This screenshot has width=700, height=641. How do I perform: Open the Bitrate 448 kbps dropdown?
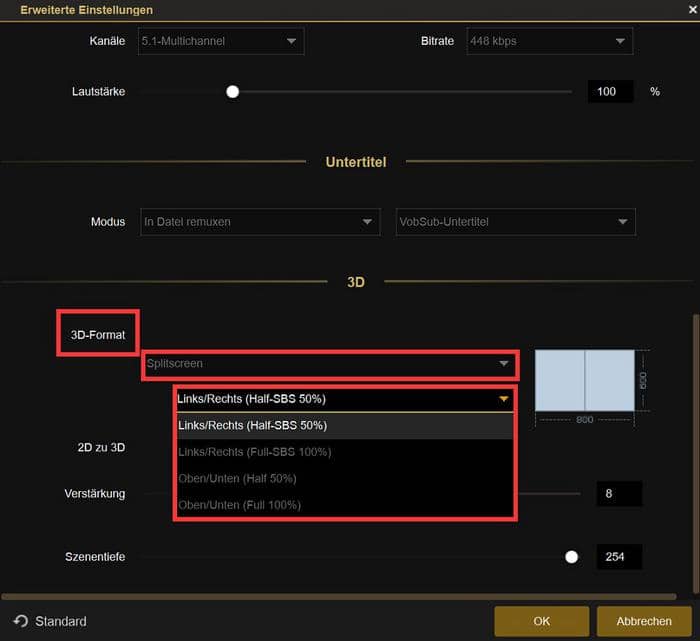(549, 41)
